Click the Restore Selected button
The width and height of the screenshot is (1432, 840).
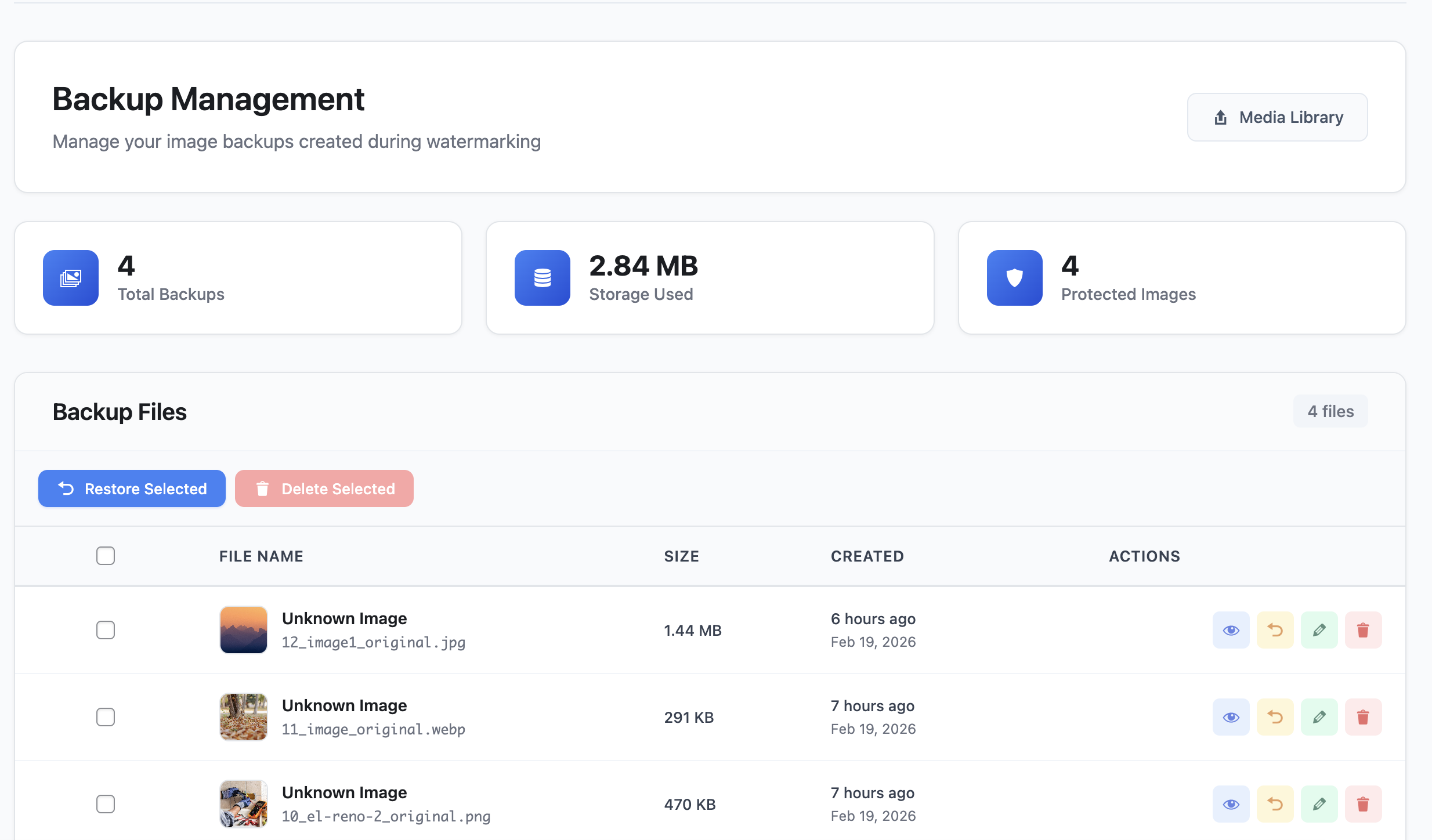coord(132,488)
